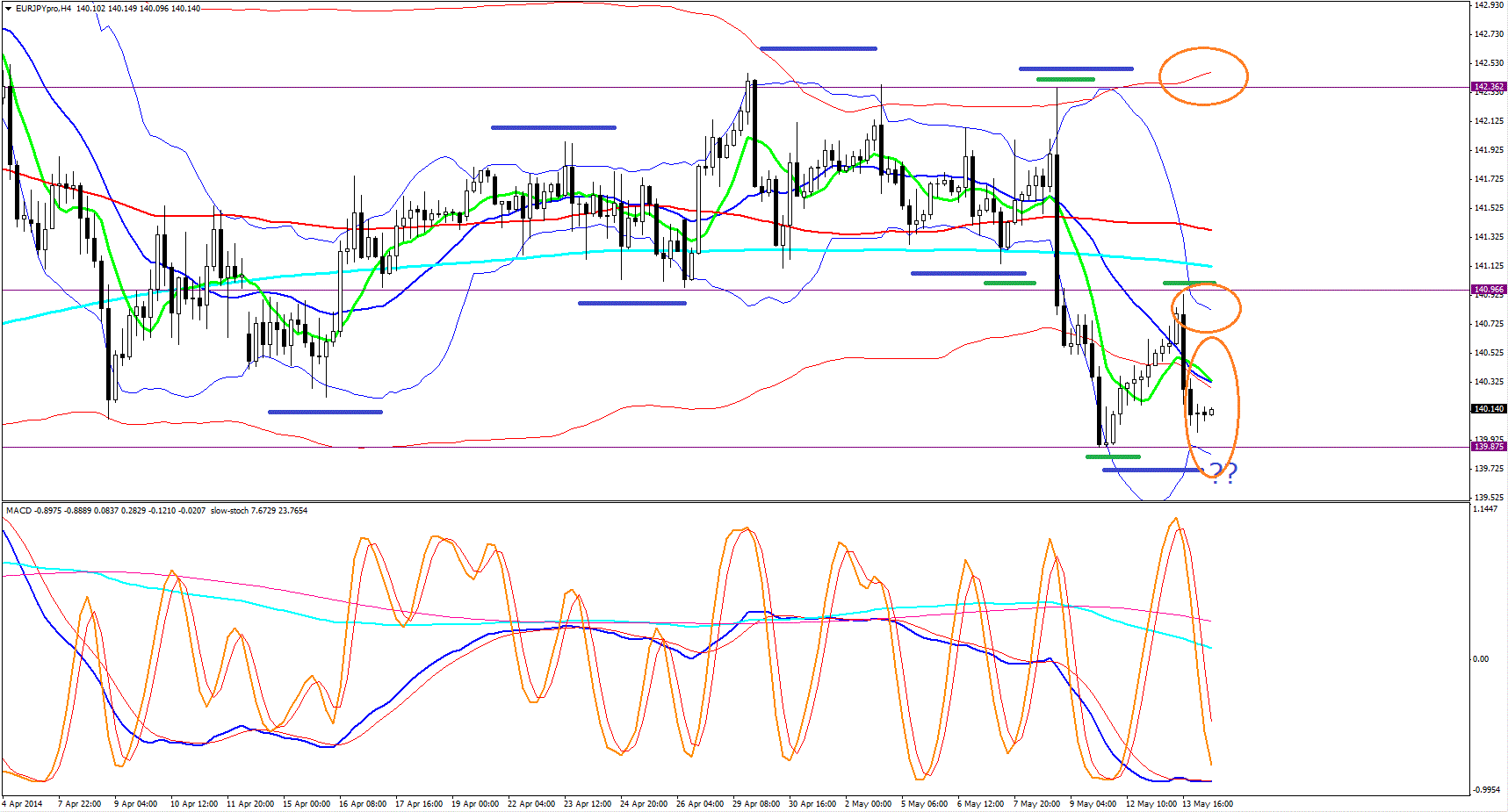
Task: Click the 24 Apr 20:00 time label
Action: click(644, 803)
